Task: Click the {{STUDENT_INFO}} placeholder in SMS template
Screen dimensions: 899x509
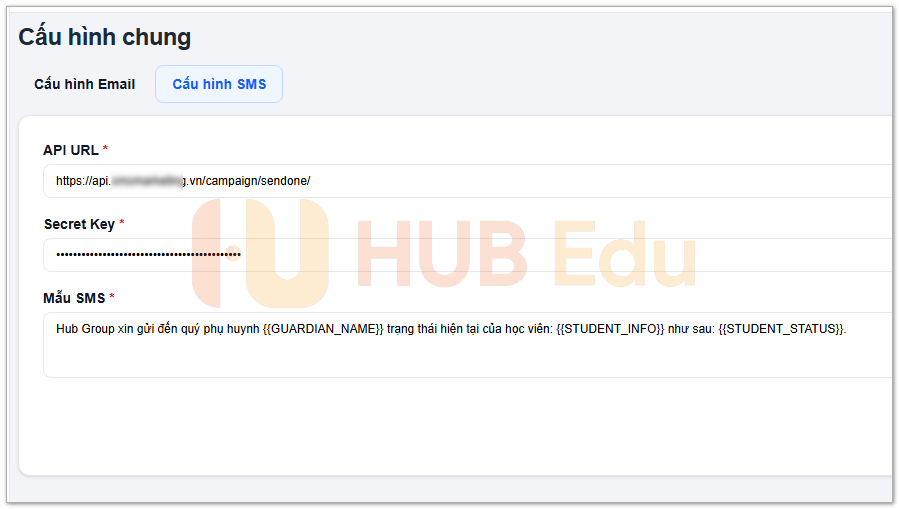Action: pyautogui.click(x=610, y=329)
